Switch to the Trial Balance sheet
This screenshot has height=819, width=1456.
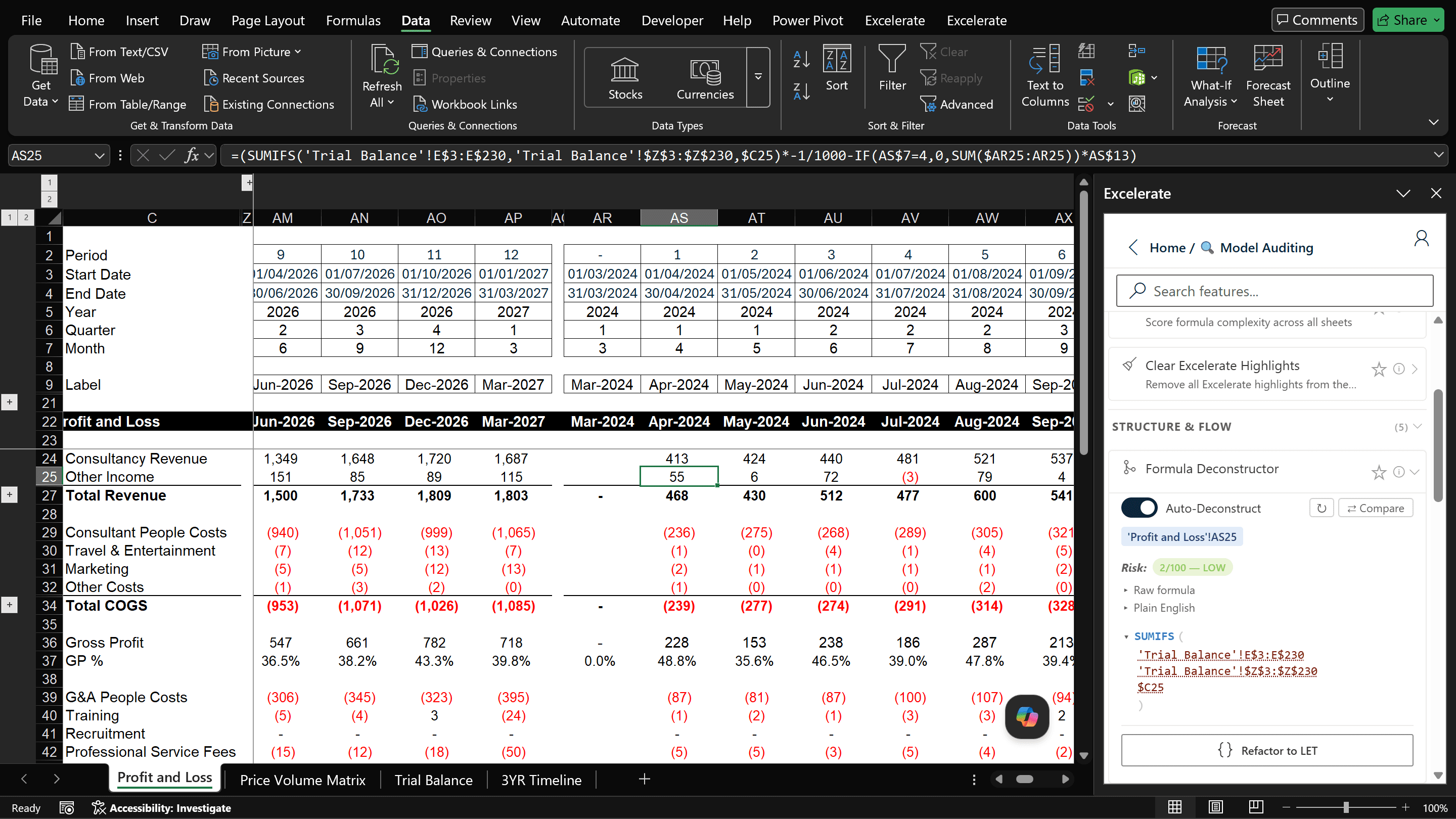tap(434, 780)
